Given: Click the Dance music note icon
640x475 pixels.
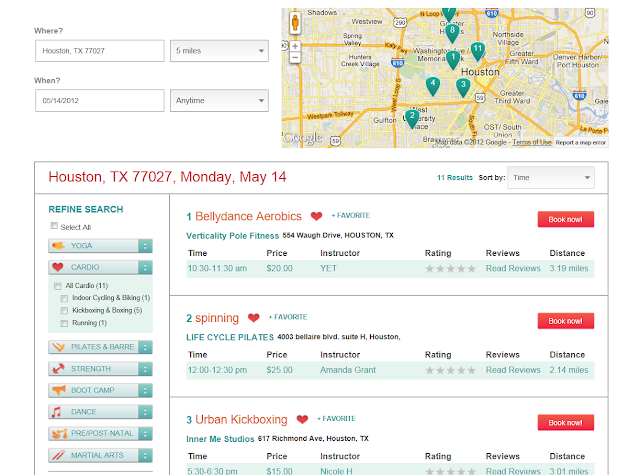Looking at the screenshot, I should tap(57, 412).
